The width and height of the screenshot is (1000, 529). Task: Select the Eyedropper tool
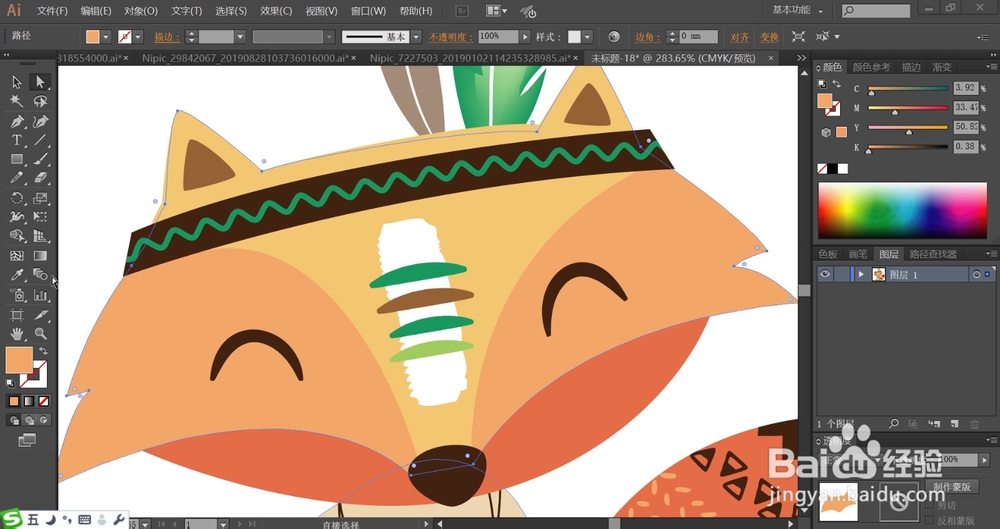17,275
